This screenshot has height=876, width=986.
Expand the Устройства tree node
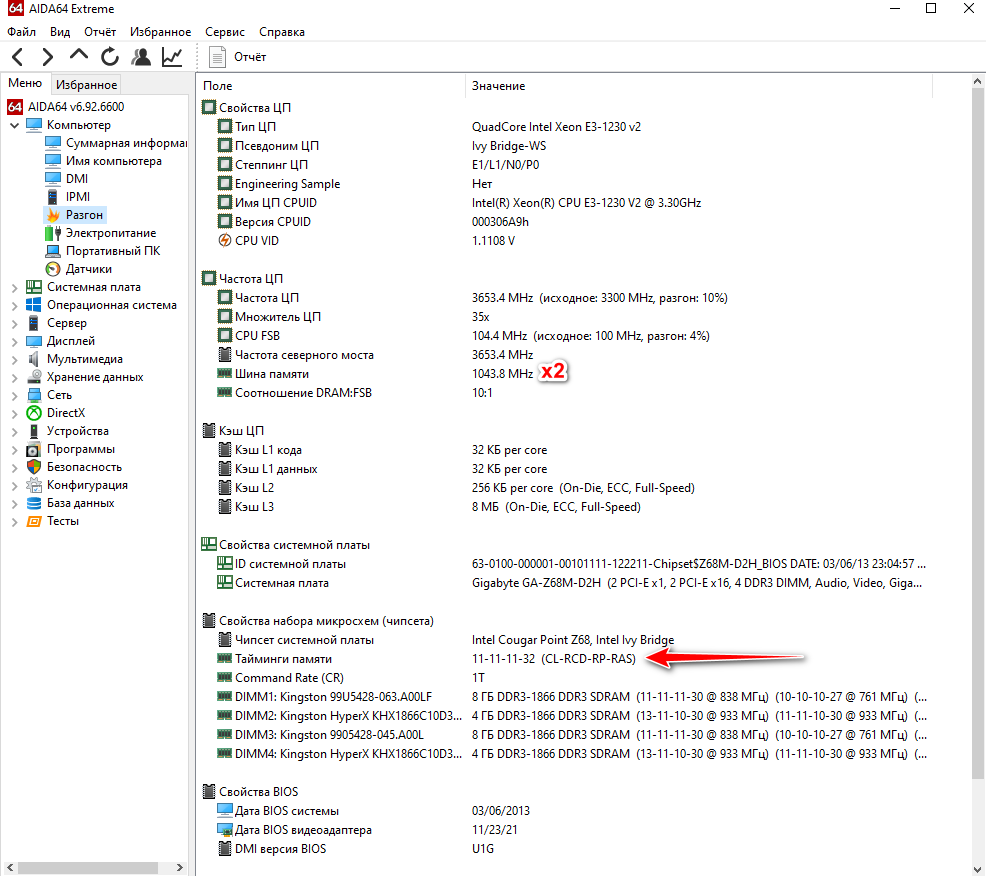coord(14,432)
